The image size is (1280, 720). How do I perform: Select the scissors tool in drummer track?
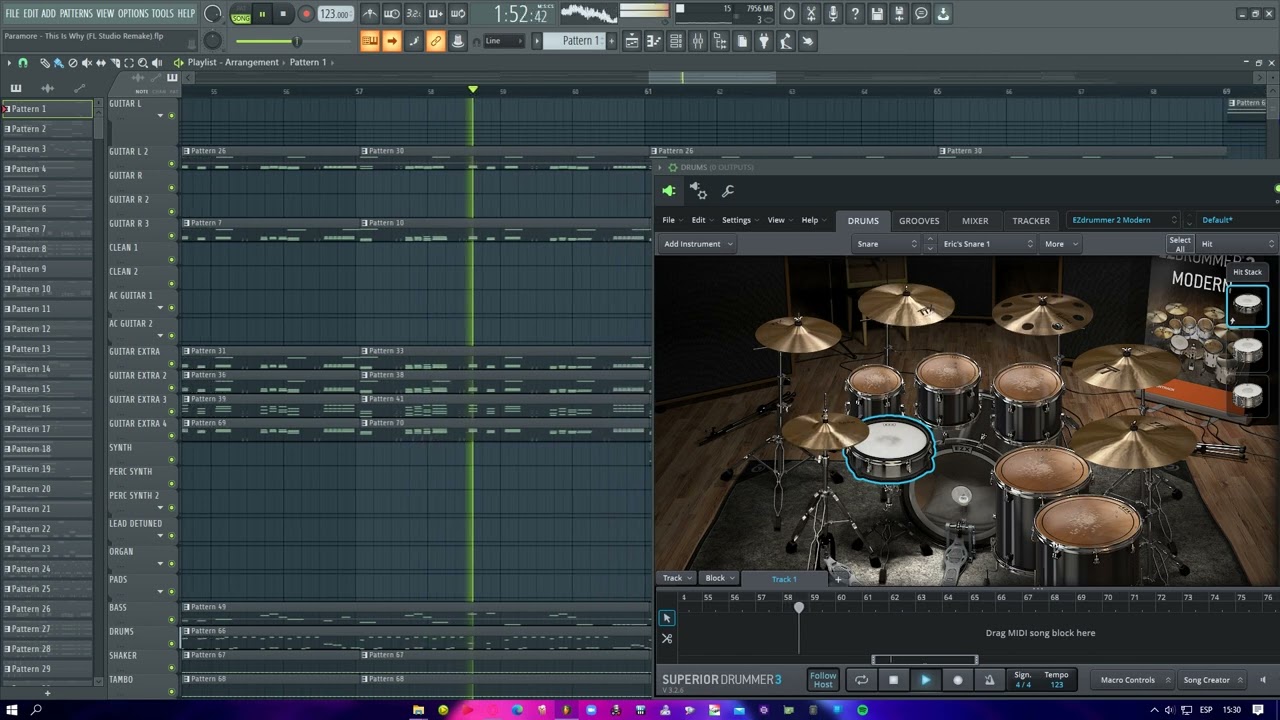click(667, 639)
